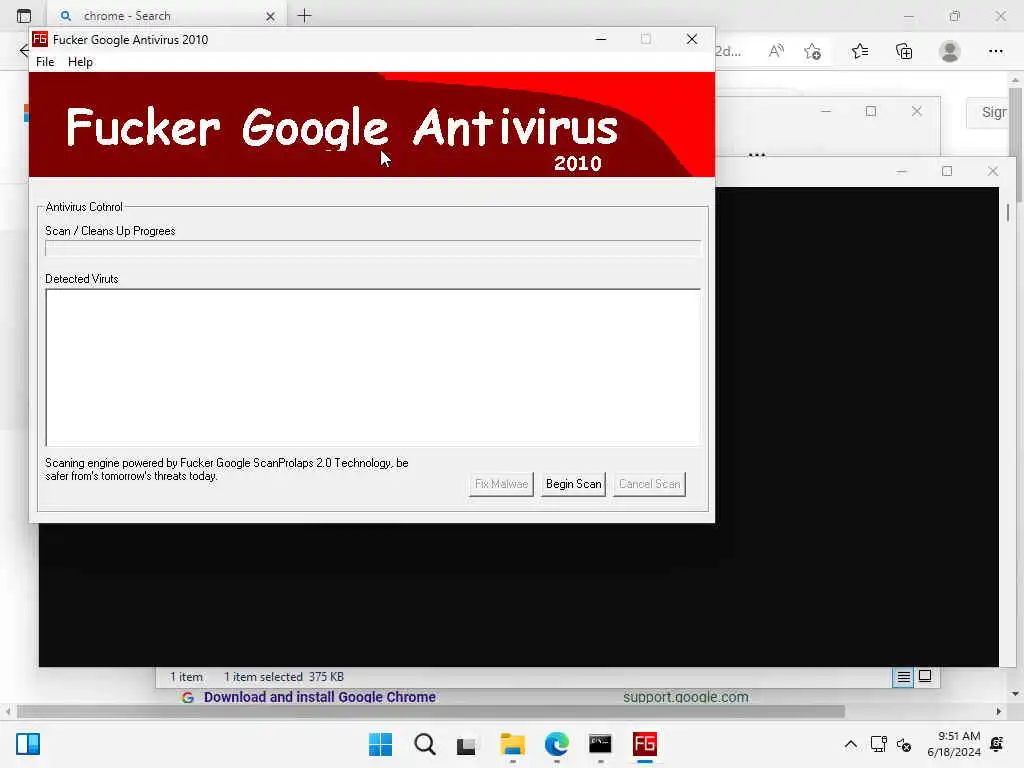Image resolution: width=1024 pixels, height=768 pixels.
Task: Click the disabled Fix Malware button
Action: tap(501, 484)
